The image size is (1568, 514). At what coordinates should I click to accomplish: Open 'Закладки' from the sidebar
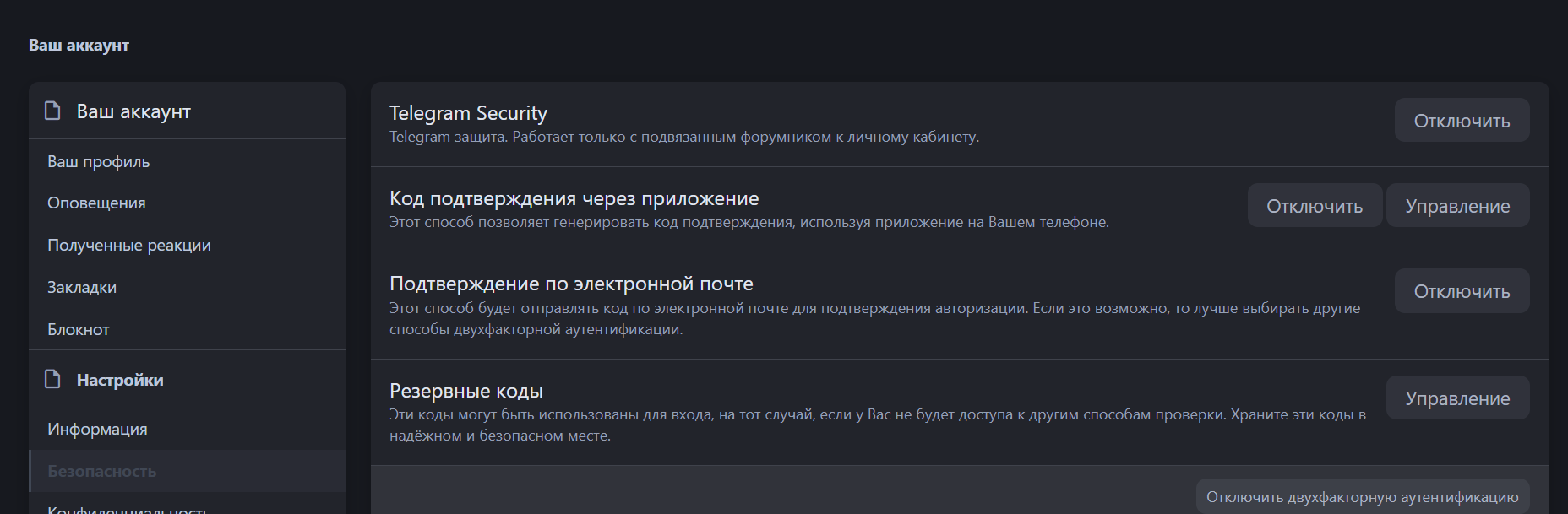82,288
